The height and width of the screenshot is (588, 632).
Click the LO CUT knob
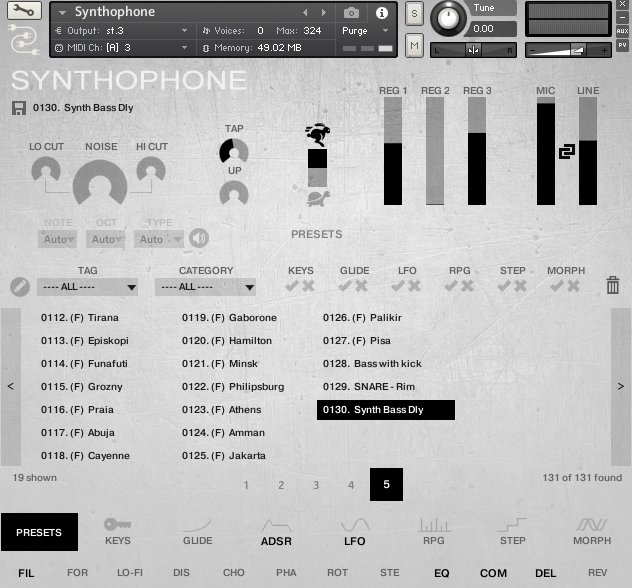(x=46, y=170)
